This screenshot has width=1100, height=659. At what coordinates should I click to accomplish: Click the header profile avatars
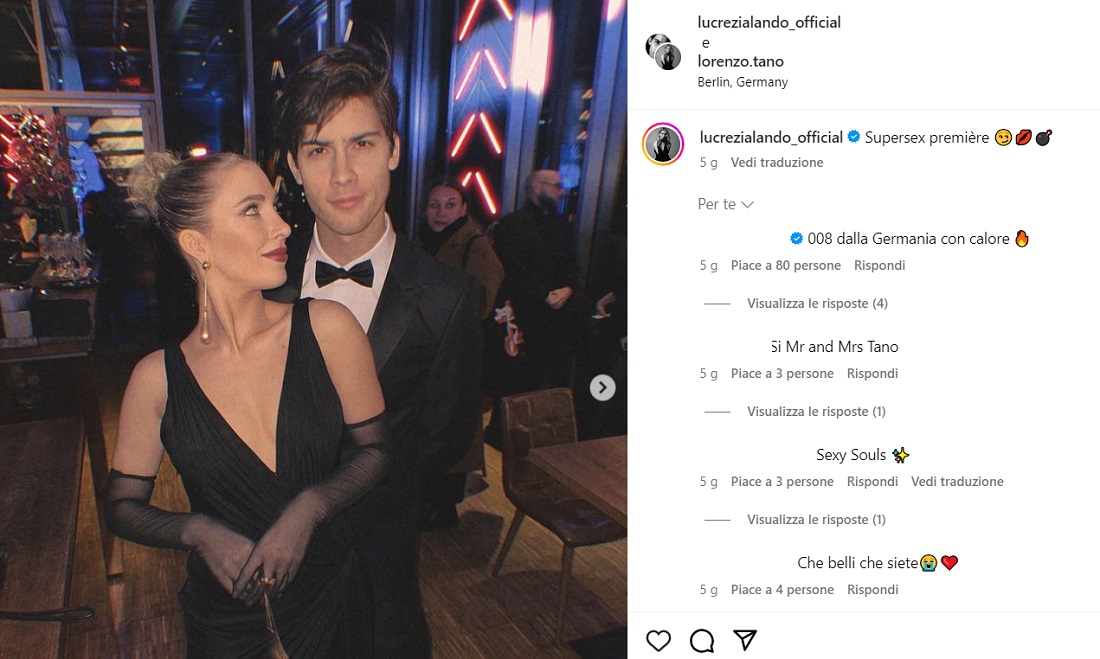[x=663, y=51]
